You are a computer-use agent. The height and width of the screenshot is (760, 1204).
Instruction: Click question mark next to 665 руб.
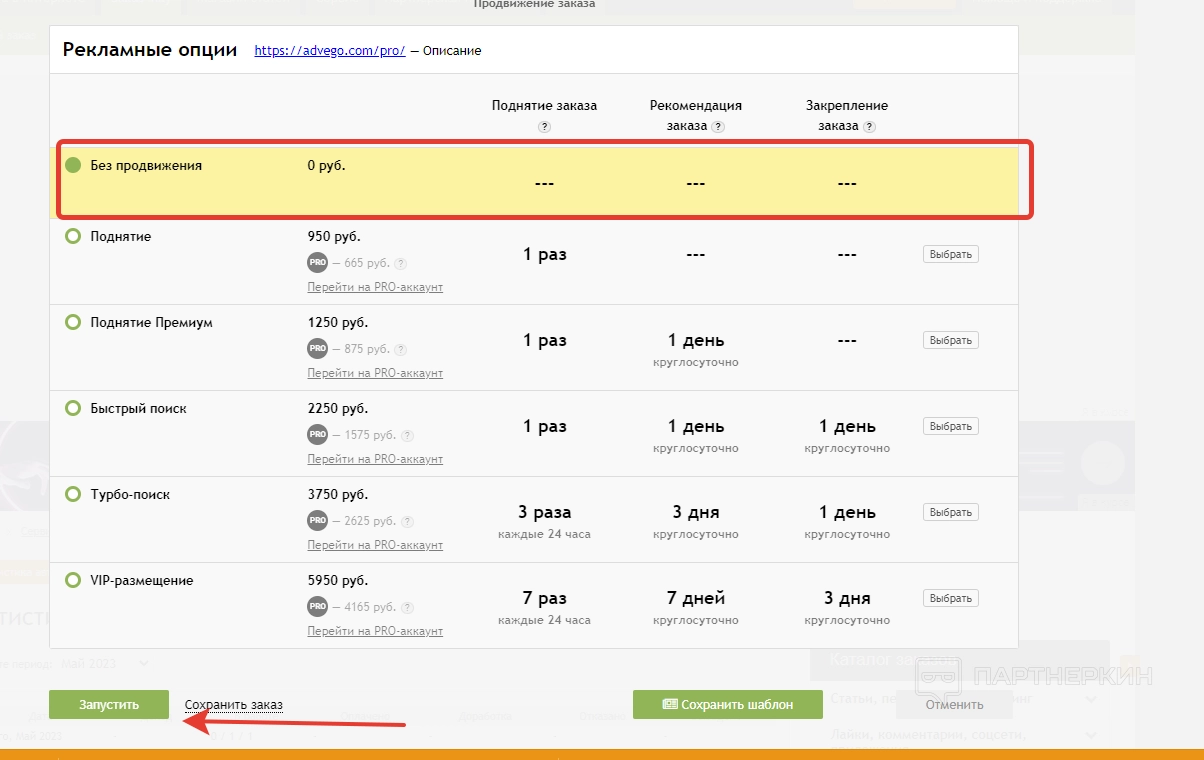click(x=400, y=264)
